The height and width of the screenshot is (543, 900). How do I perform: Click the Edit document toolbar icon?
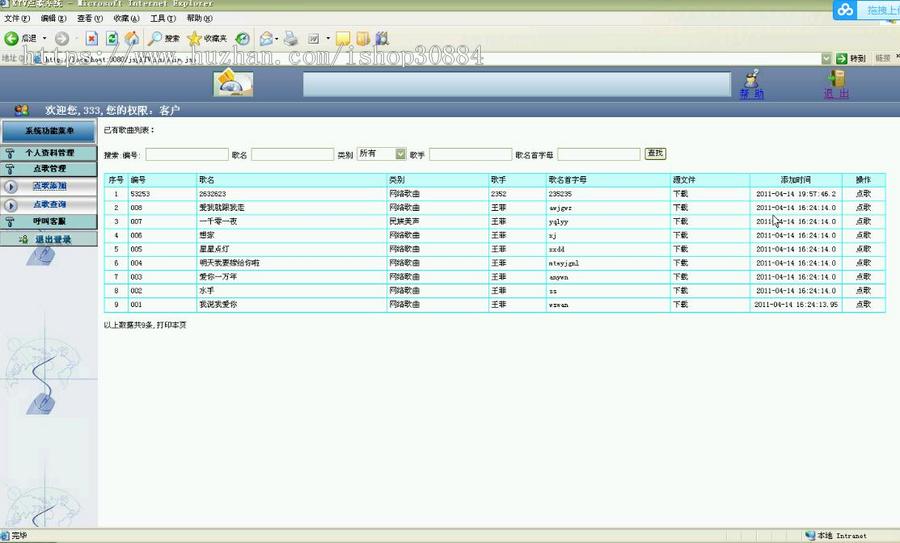313,38
